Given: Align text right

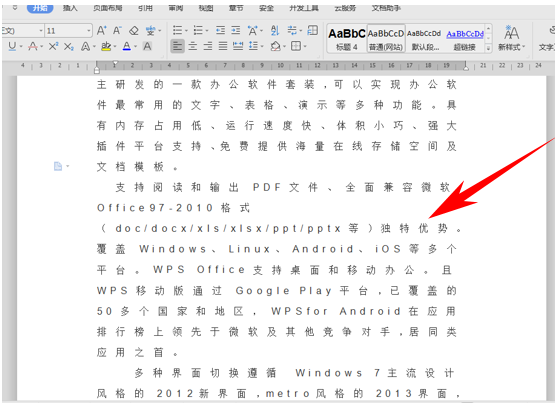Looking at the screenshot, I should click(x=208, y=46).
